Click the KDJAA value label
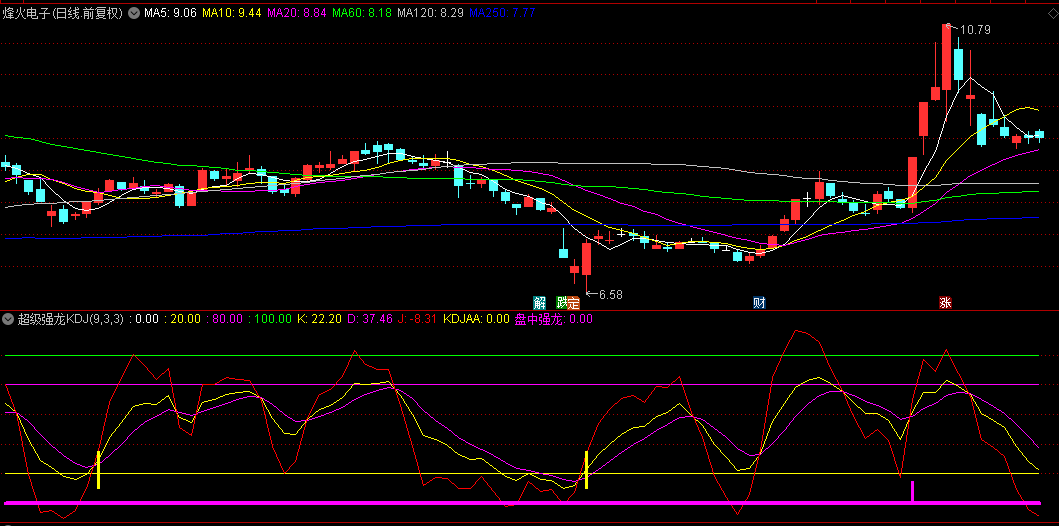Image resolution: width=1059 pixels, height=526 pixels. click(x=476, y=319)
